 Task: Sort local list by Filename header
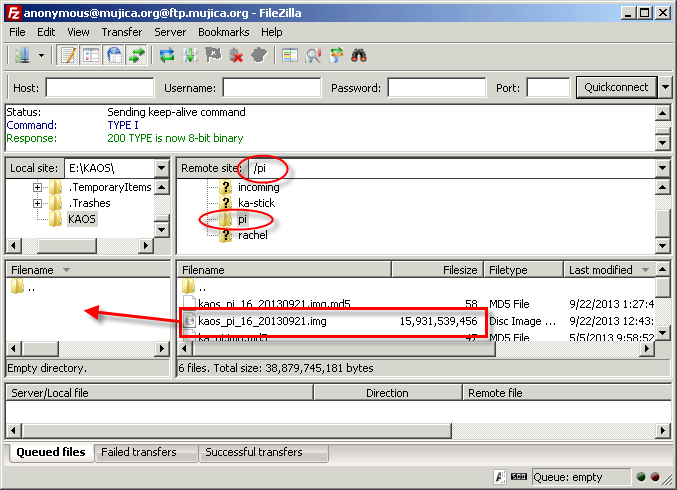click(x=88, y=270)
